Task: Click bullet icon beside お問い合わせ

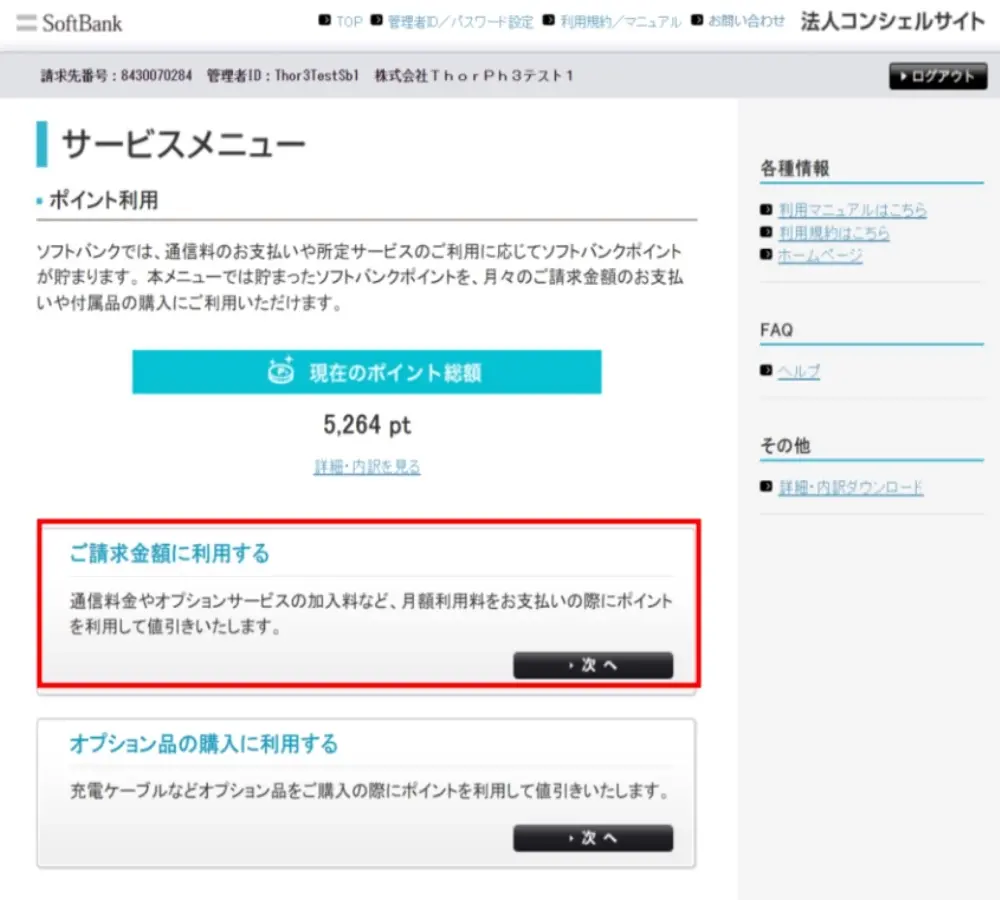Action: 697,20
